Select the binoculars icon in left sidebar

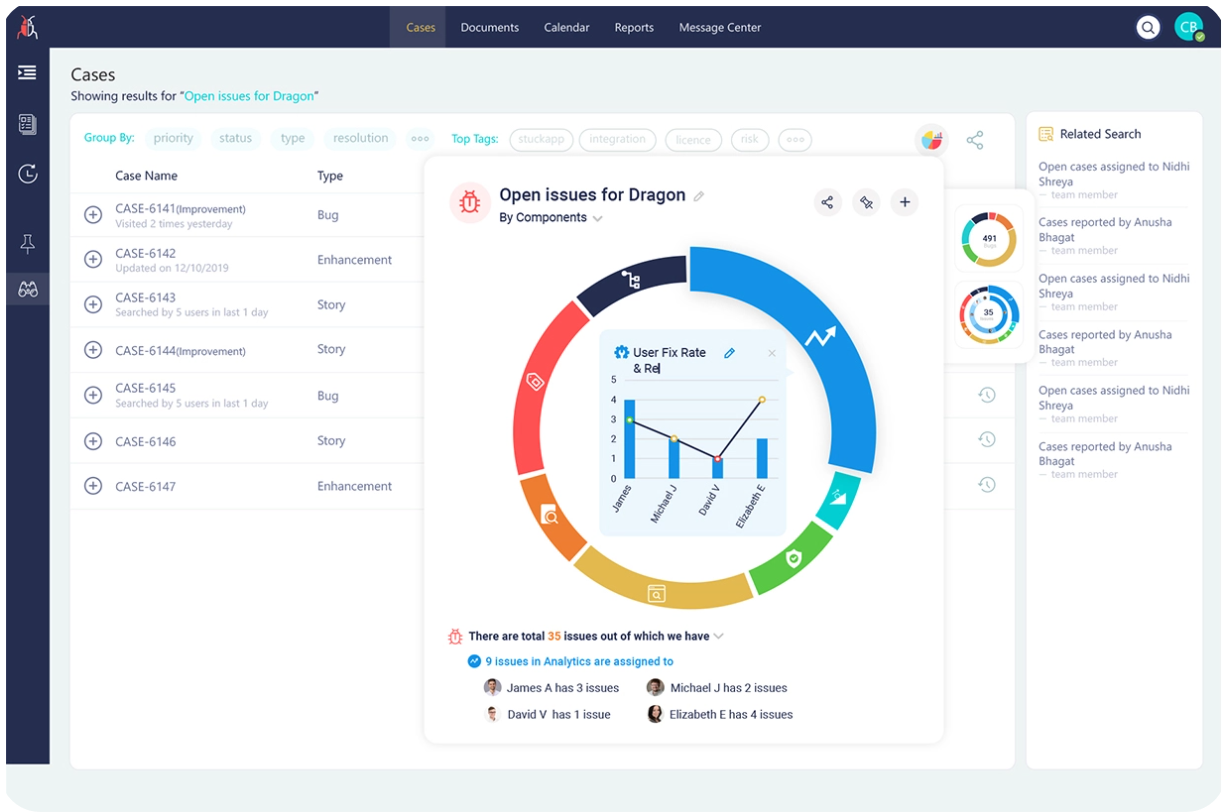click(28, 290)
